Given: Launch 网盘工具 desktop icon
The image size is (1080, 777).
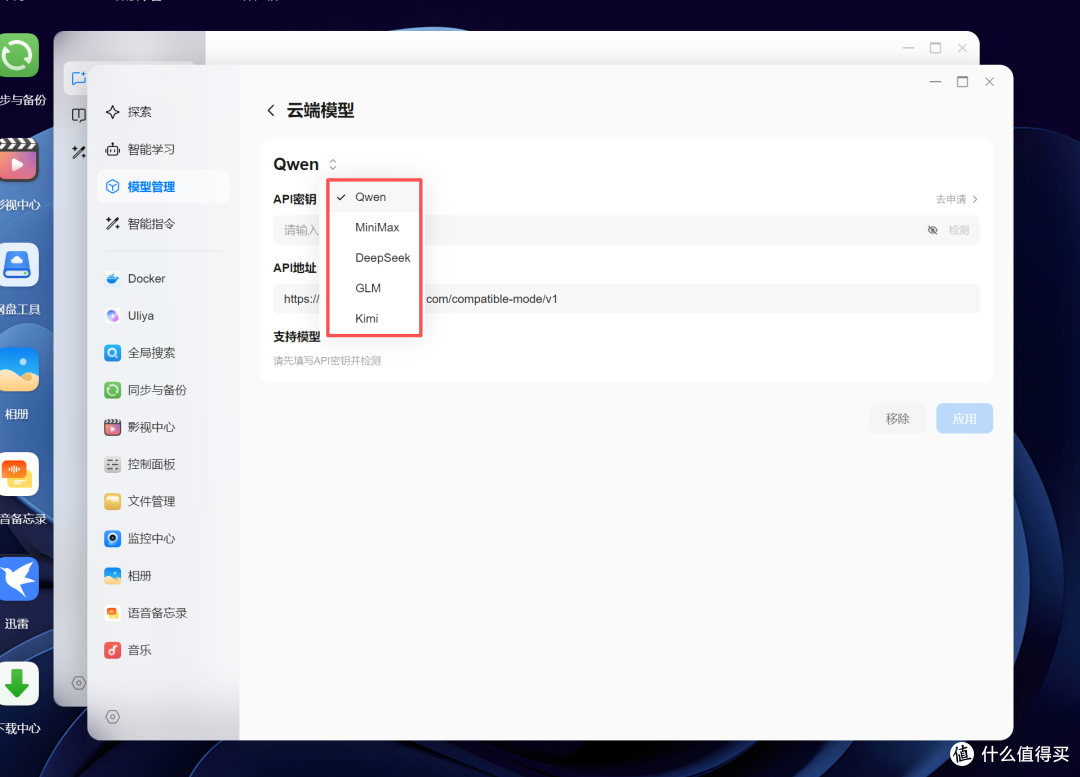Looking at the screenshot, I should (19, 265).
